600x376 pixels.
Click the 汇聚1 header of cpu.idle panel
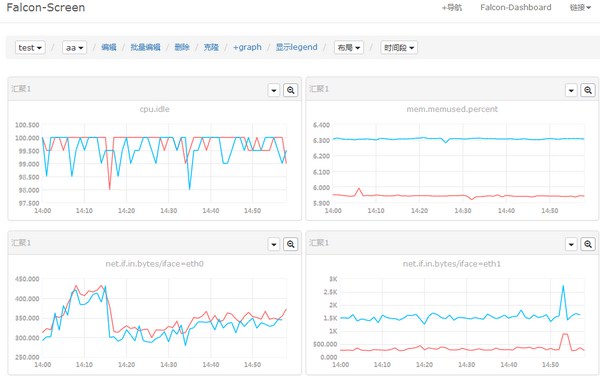(x=21, y=89)
